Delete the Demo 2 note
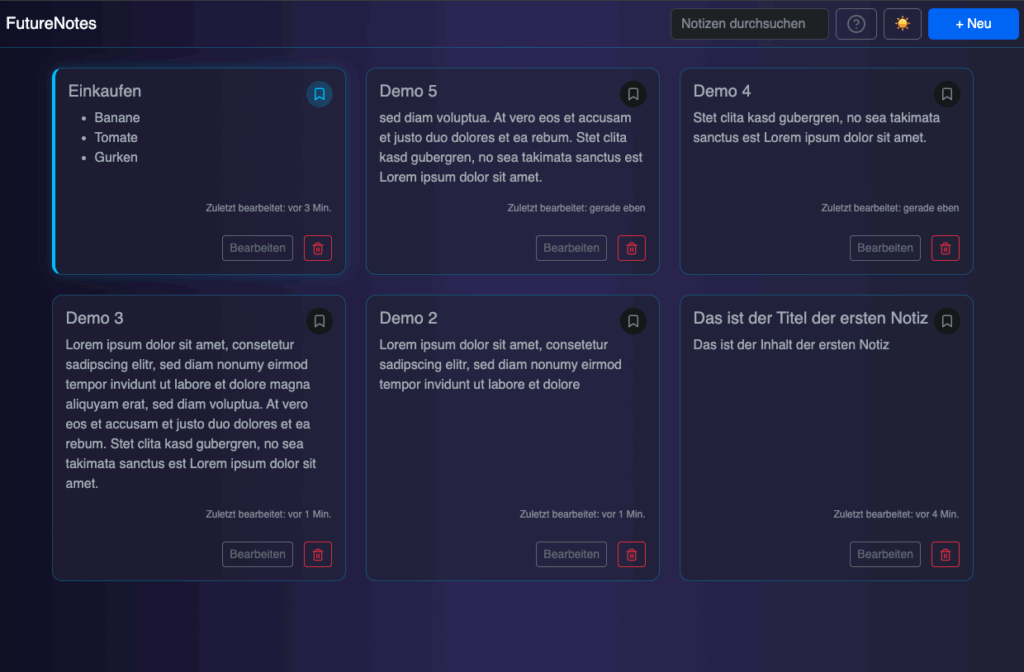 click(x=632, y=554)
